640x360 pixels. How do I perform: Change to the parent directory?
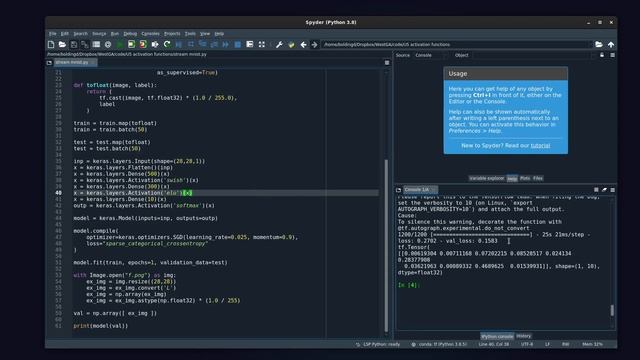(x=611, y=44)
